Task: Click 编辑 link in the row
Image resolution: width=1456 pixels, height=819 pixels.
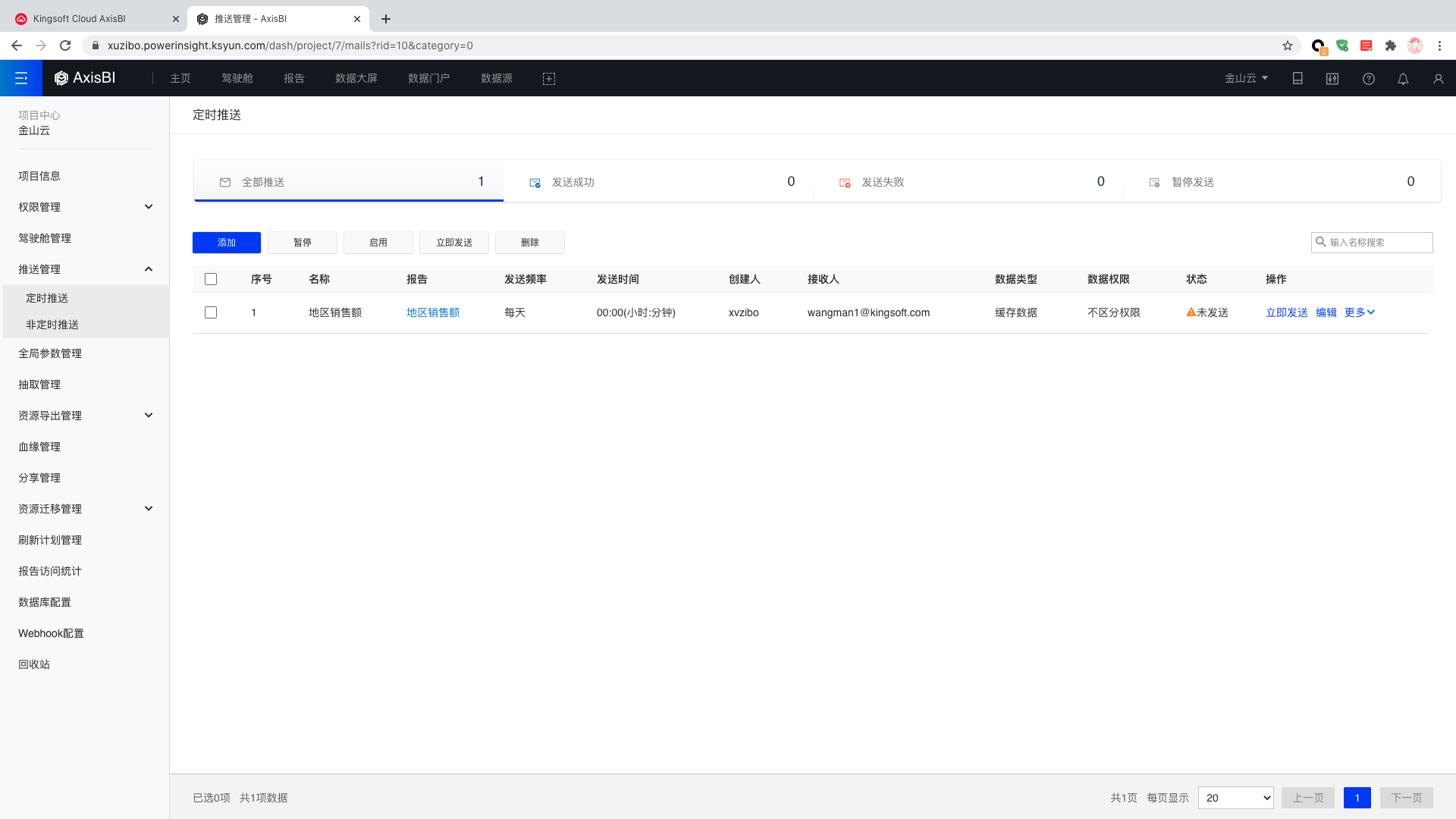Action: pyautogui.click(x=1326, y=312)
